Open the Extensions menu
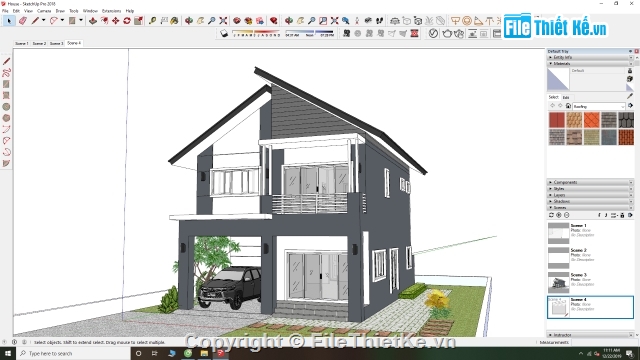The height and width of the screenshot is (360, 640). pos(111,11)
